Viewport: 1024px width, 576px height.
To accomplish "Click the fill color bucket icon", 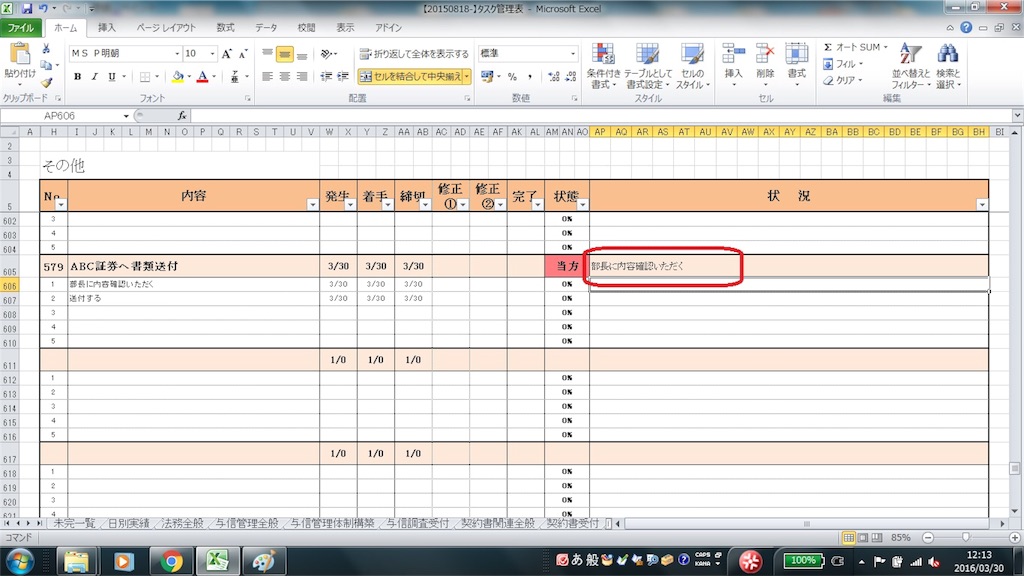I will point(177,76).
